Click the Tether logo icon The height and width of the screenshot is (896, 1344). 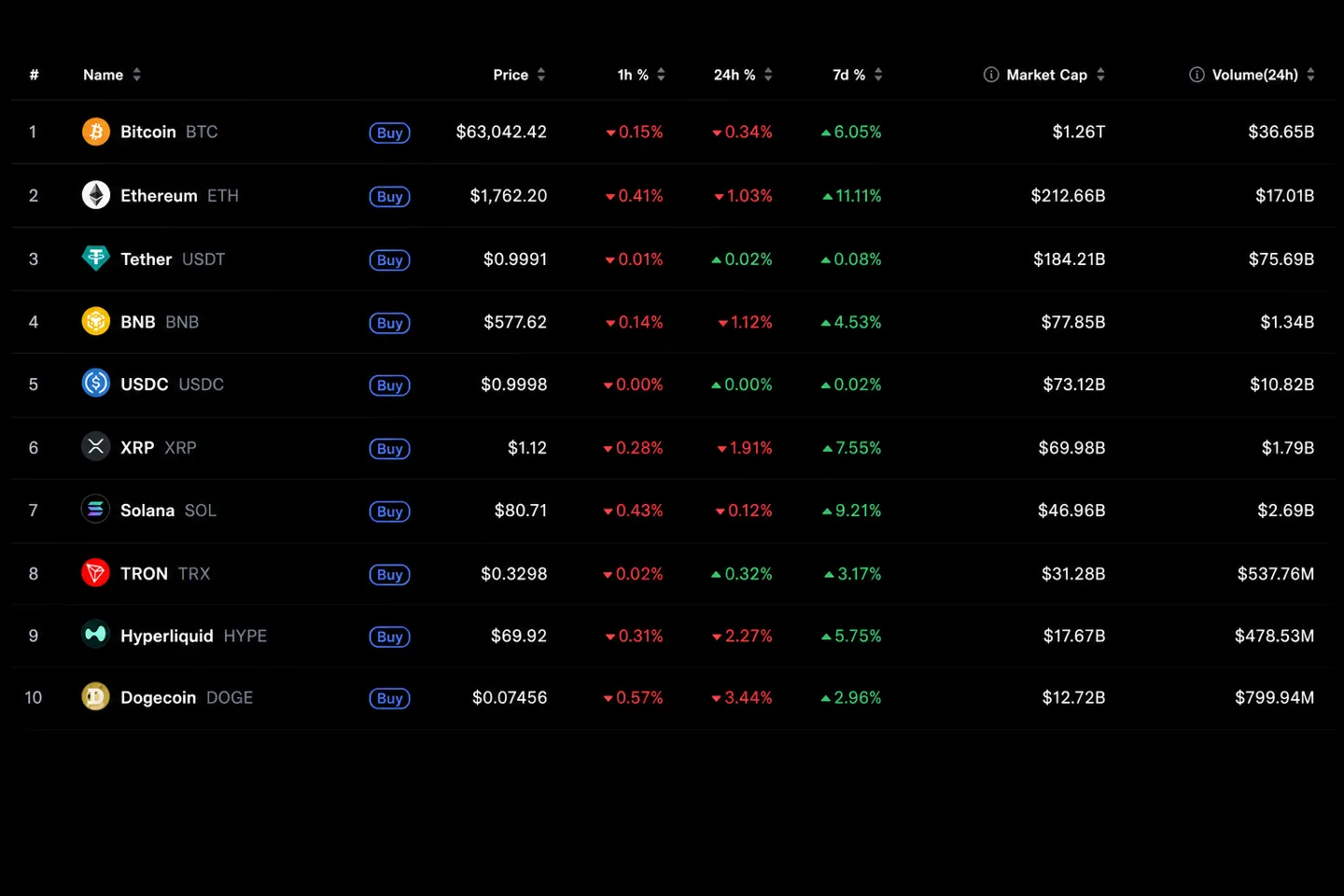[95, 259]
